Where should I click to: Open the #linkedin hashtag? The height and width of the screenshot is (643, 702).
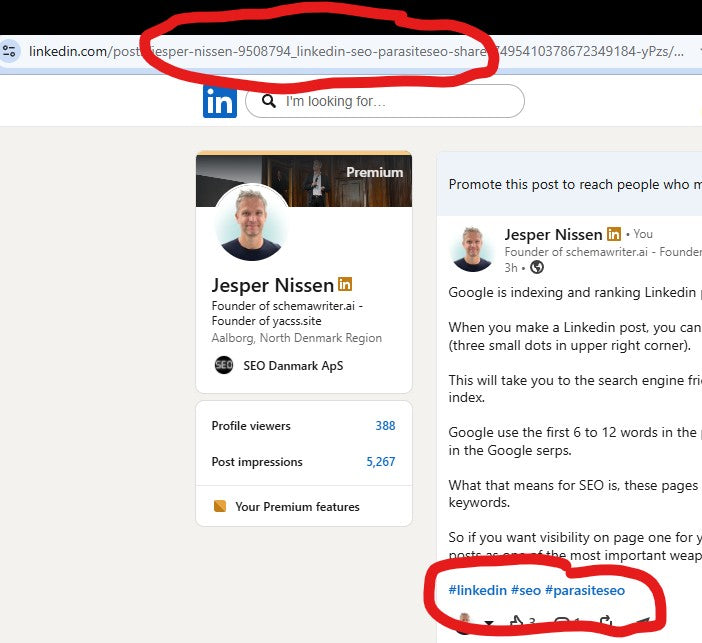[x=477, y=590]
